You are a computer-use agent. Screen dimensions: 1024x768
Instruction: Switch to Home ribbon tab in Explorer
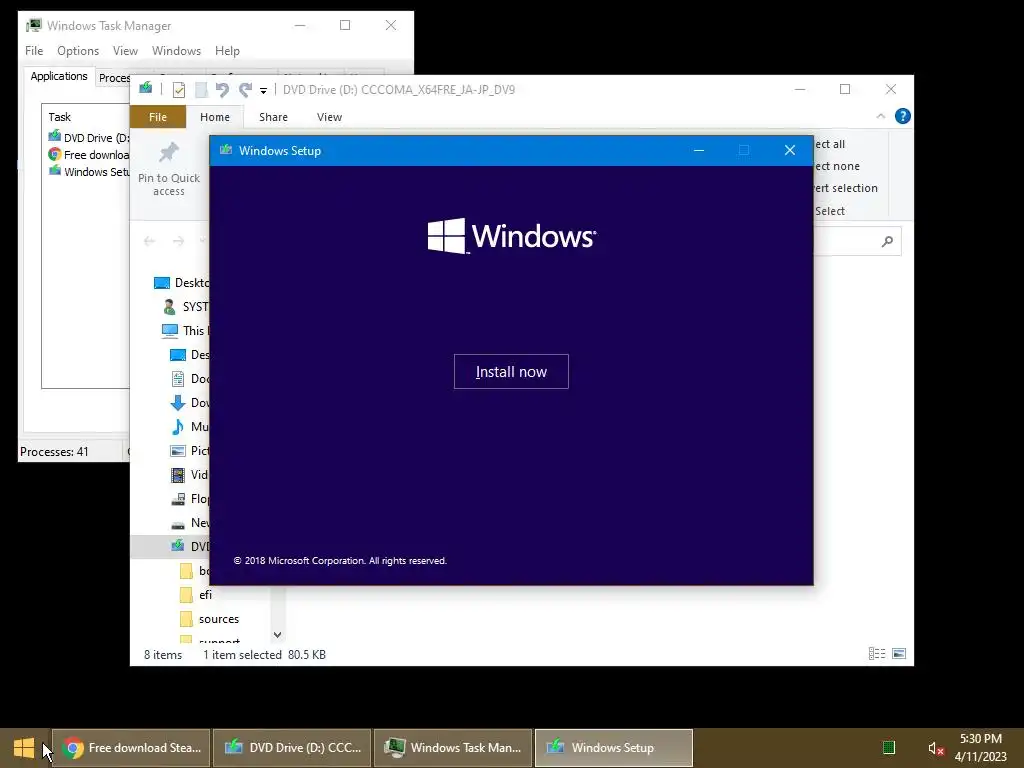215,117
